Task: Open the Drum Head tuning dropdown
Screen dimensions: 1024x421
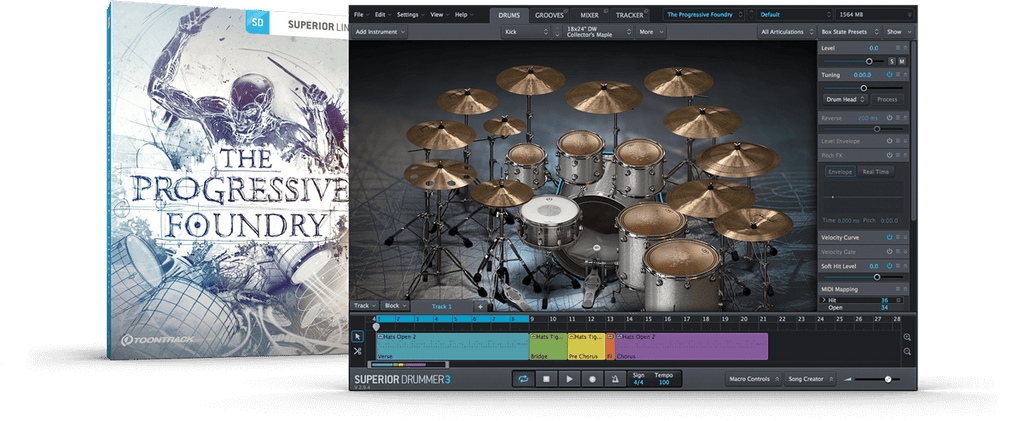Action: coord(845,99)
